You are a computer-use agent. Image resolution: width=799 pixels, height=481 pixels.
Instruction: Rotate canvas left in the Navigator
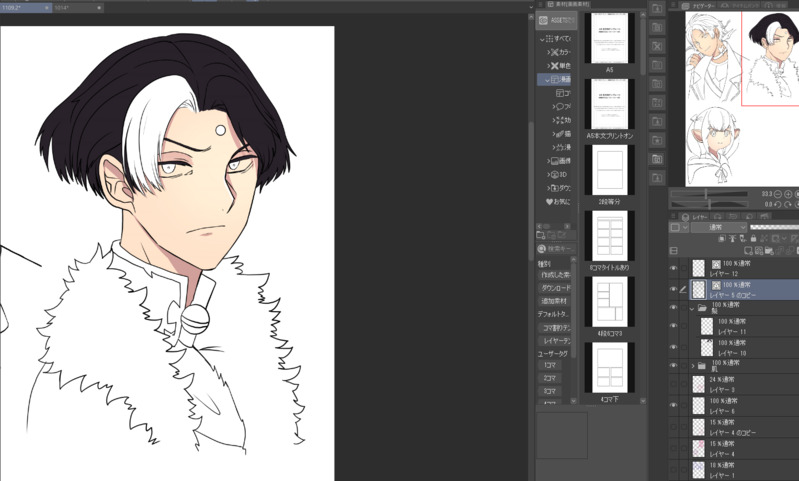coord(778,204)
